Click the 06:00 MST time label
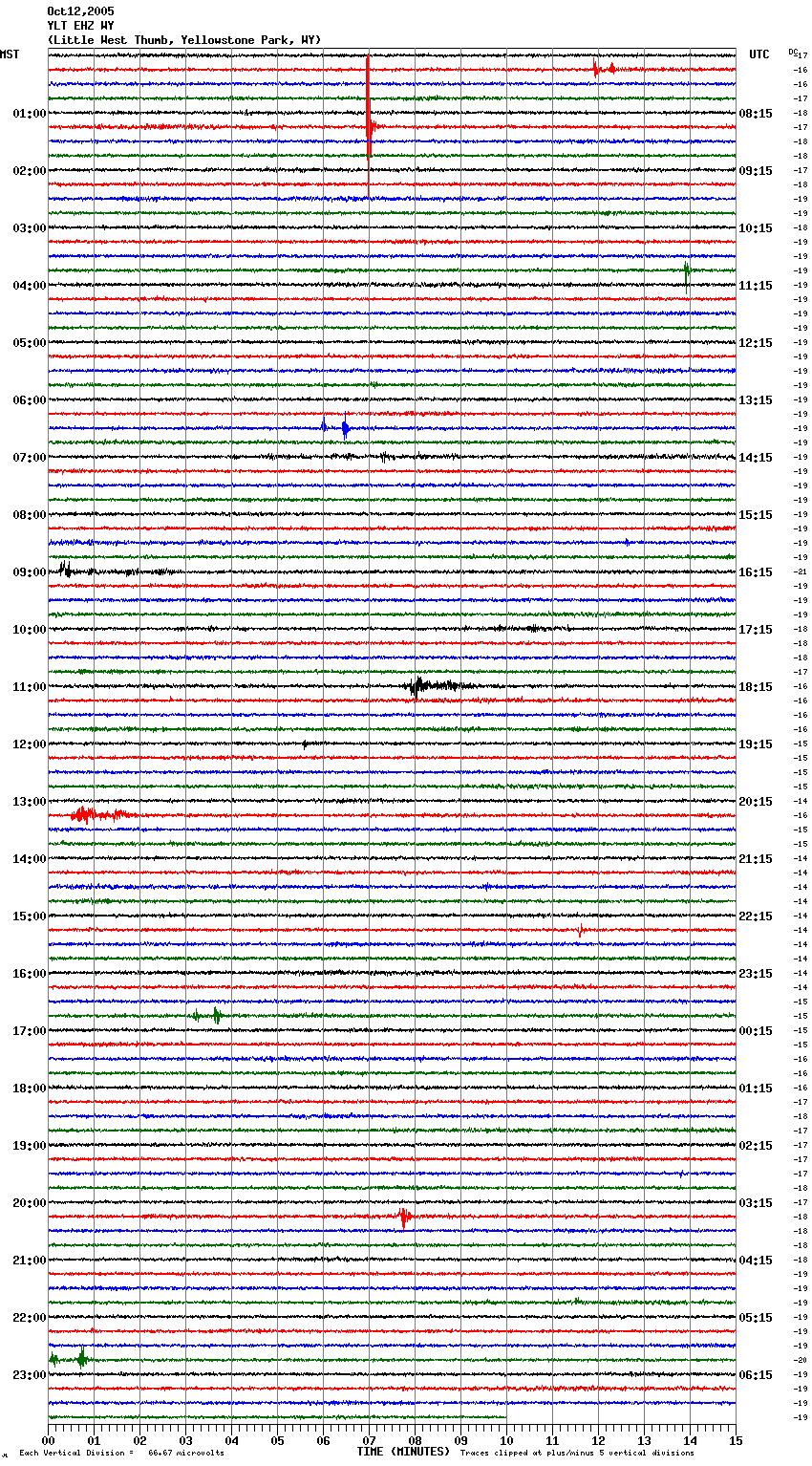The height and width of the screenshot is (1466, 812). [30, 400]
